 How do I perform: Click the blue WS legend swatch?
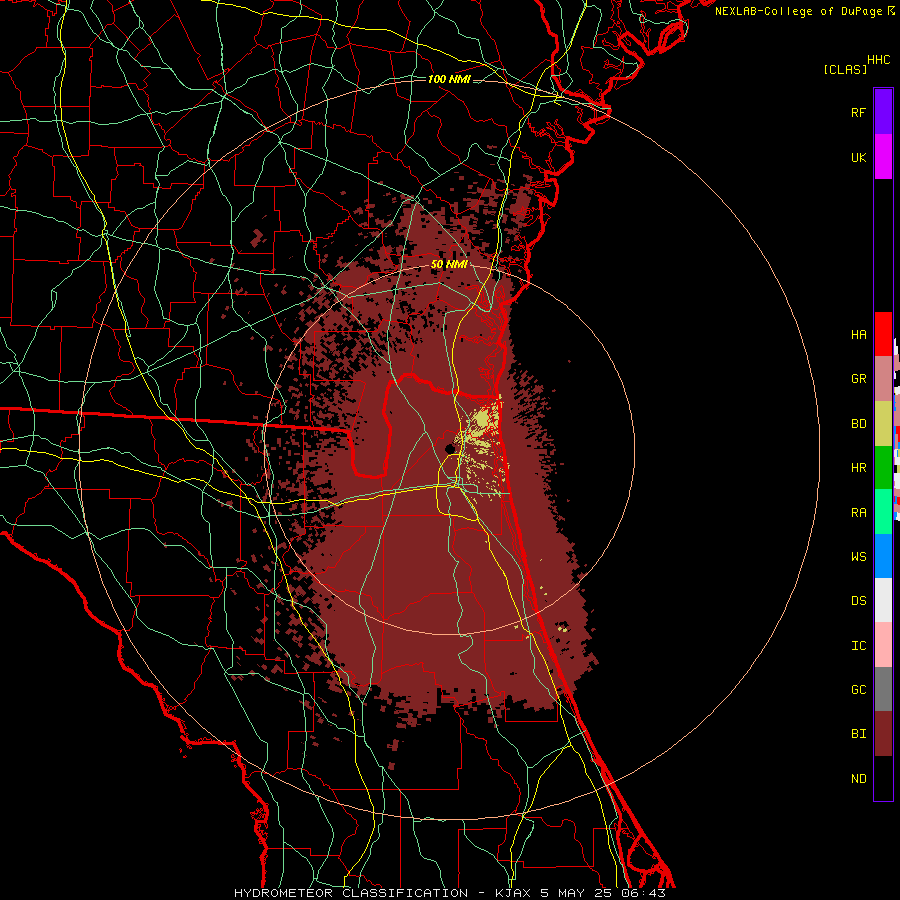tap(883, 556)
